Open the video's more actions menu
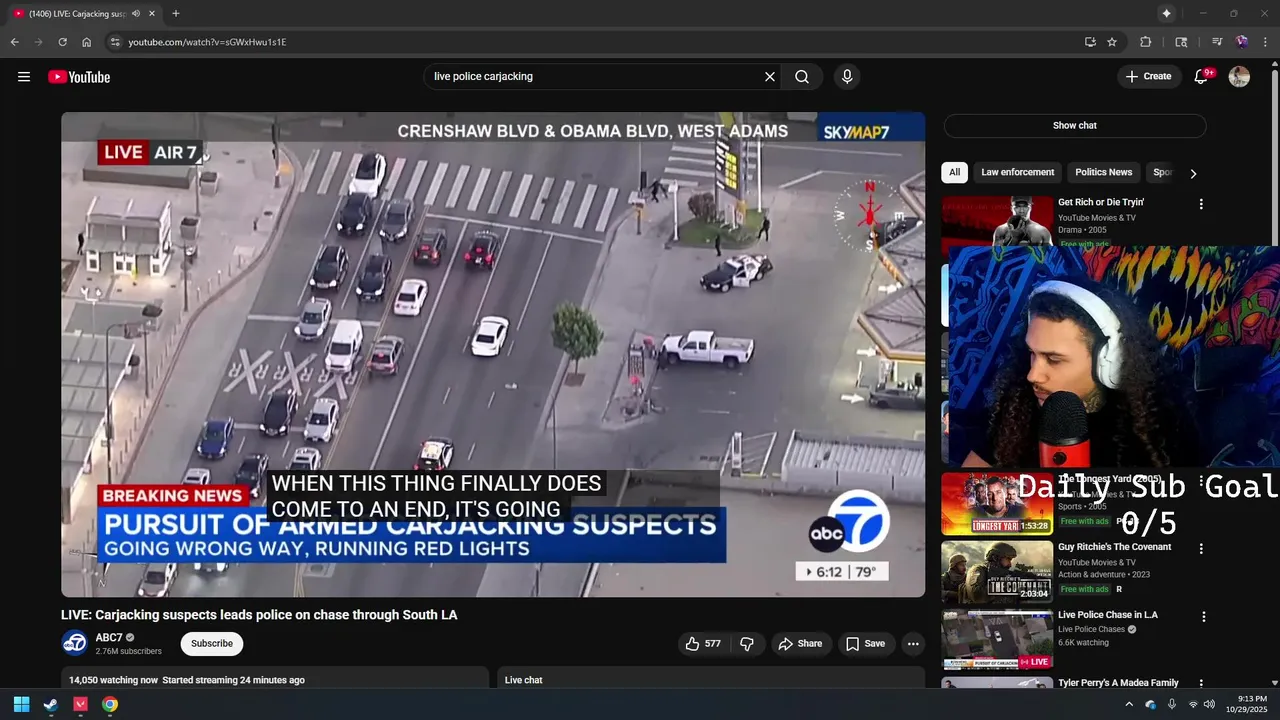Viewport: 1280px width, 720px height. click(x=913, y=644)
